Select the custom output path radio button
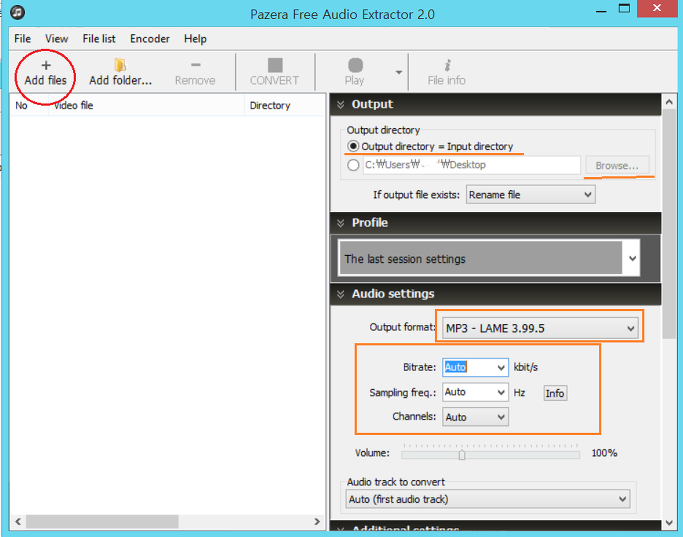Screen dimensions: 683x537 click(353, 165)
